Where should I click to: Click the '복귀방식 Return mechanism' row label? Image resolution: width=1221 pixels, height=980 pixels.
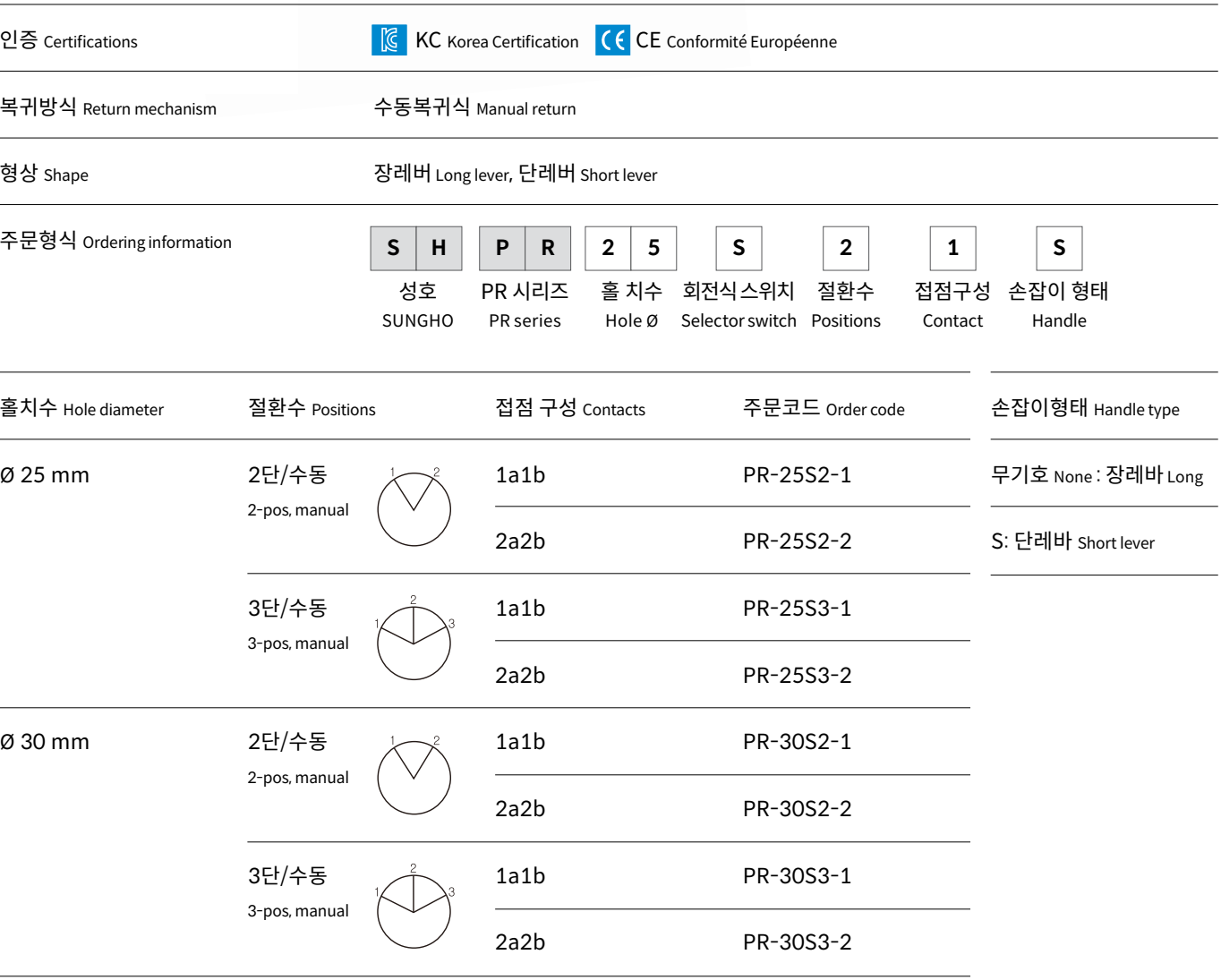pos(108,107)
